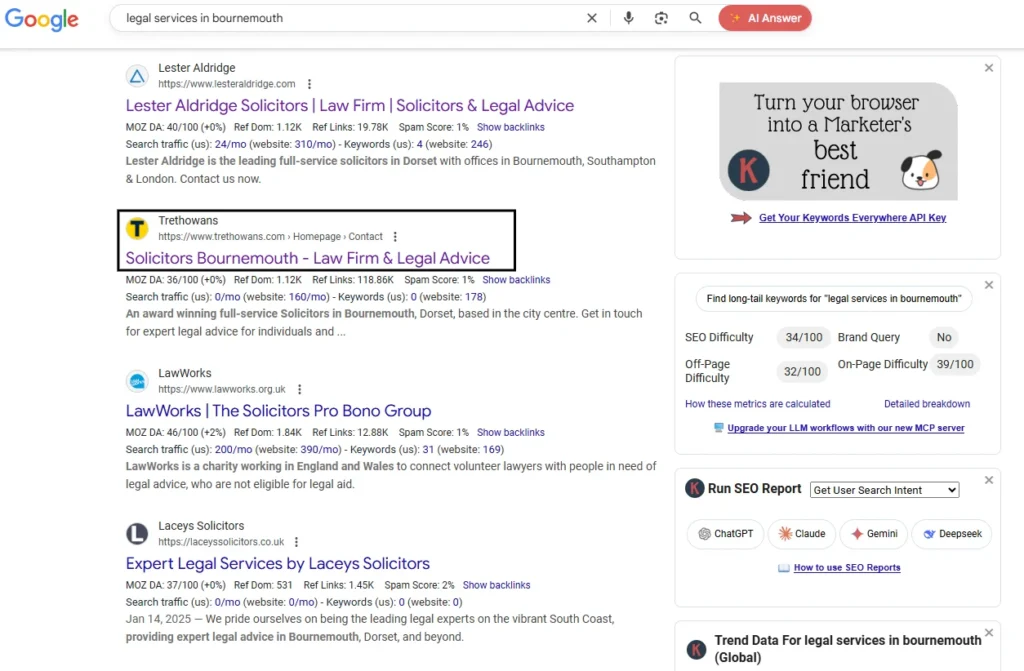Click the Laceys Solicitors favicon
Viewport: 1024px width, 671px height.
click(x=137, y=534)
